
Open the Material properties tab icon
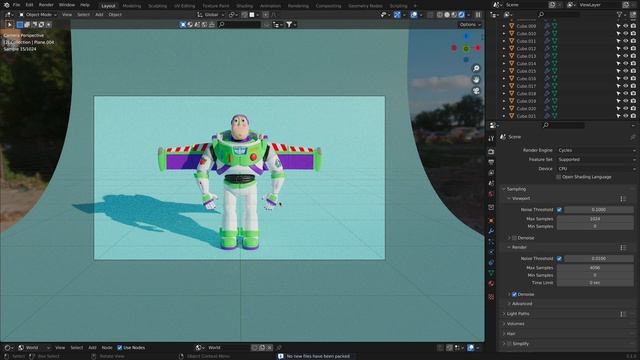[x=491, y=284]
